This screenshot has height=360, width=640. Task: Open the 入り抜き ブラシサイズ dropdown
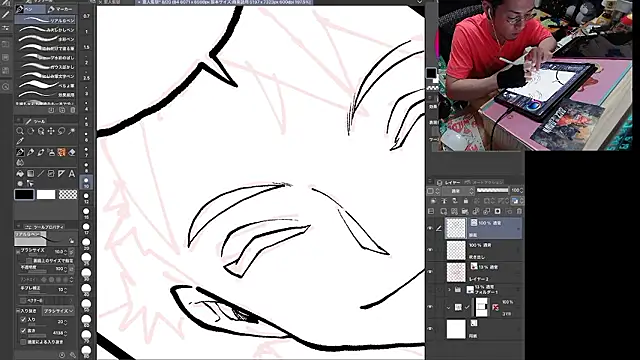coord(59,311)
